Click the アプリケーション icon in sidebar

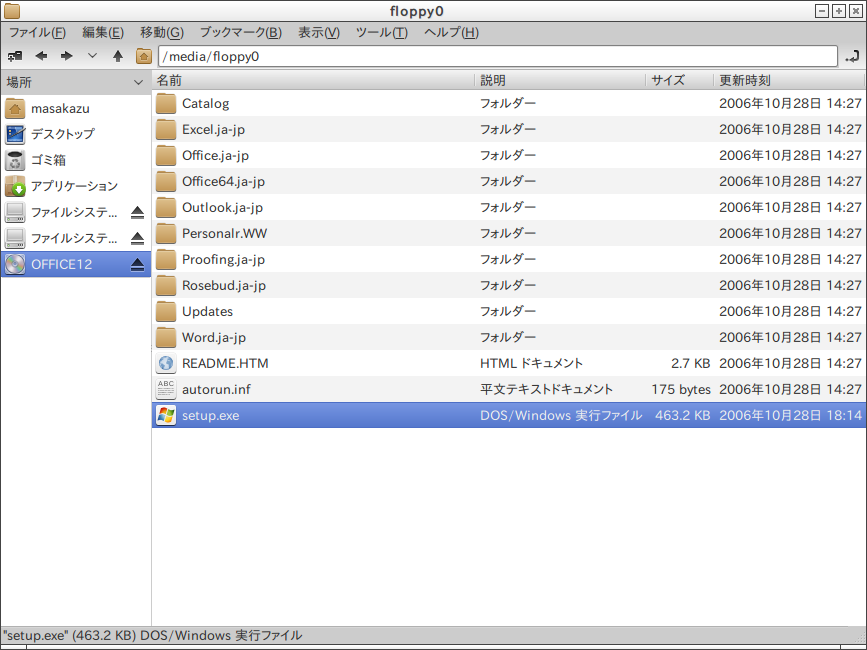point(15,186)
